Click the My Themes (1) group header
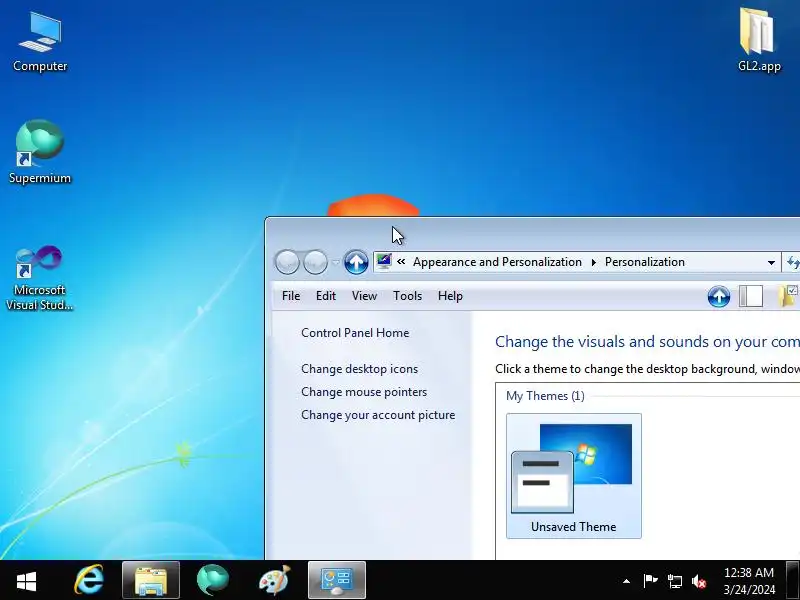This screenshot has height=600, width=800. click(x=545, y=396)
